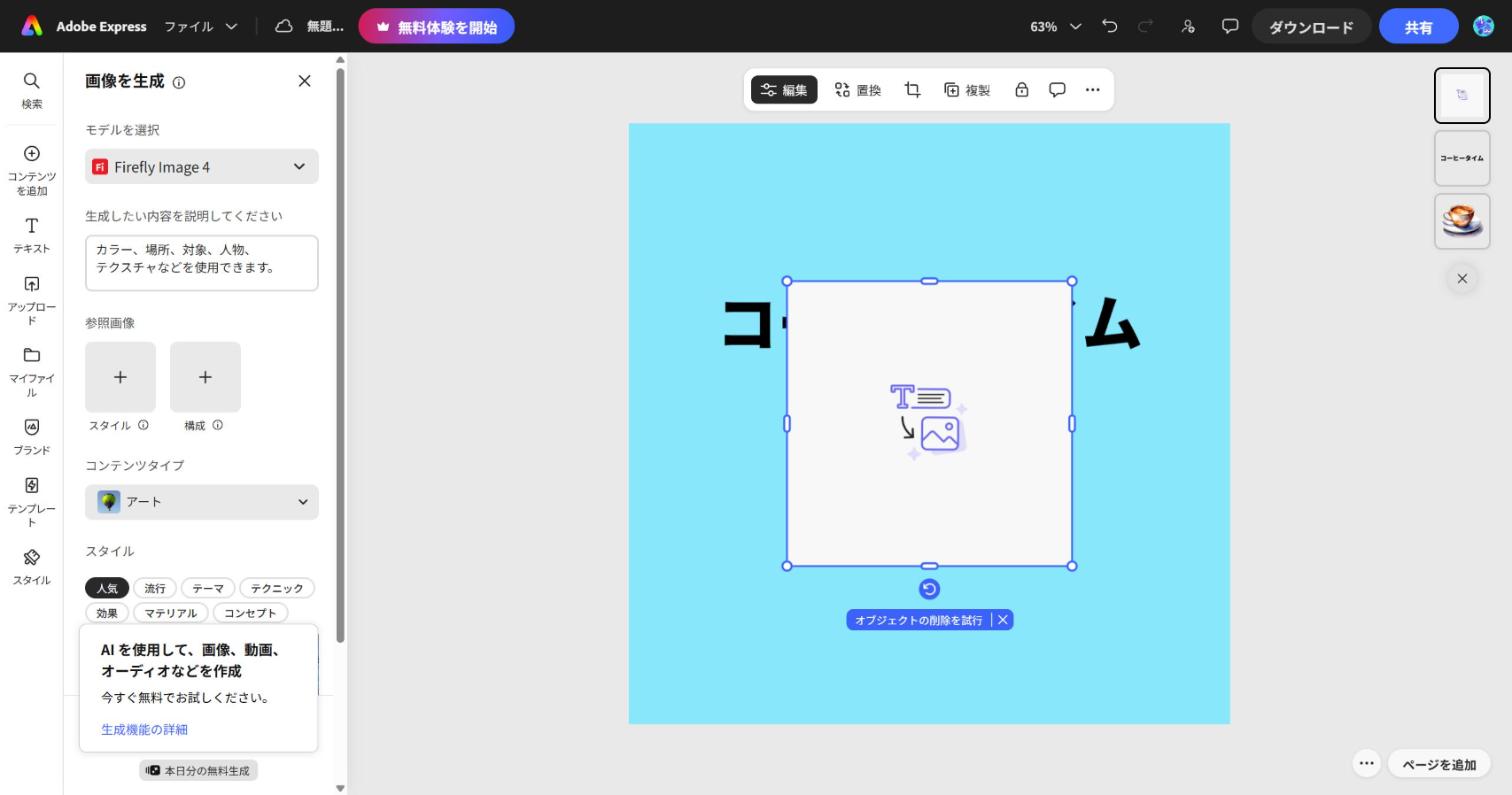Click the info icon next to 画像を生成
Screen dimensions: 1512x795
pyautogui.click(x=179, y=83)
